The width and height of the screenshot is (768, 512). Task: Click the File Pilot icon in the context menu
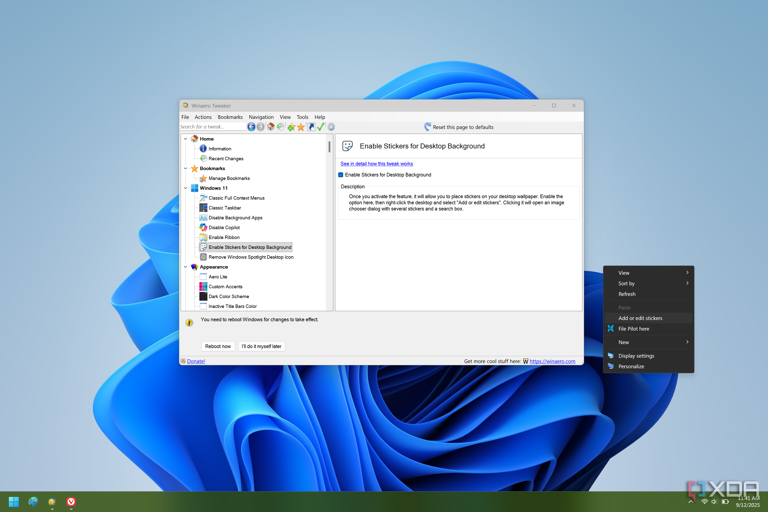[x=611, y=329]
